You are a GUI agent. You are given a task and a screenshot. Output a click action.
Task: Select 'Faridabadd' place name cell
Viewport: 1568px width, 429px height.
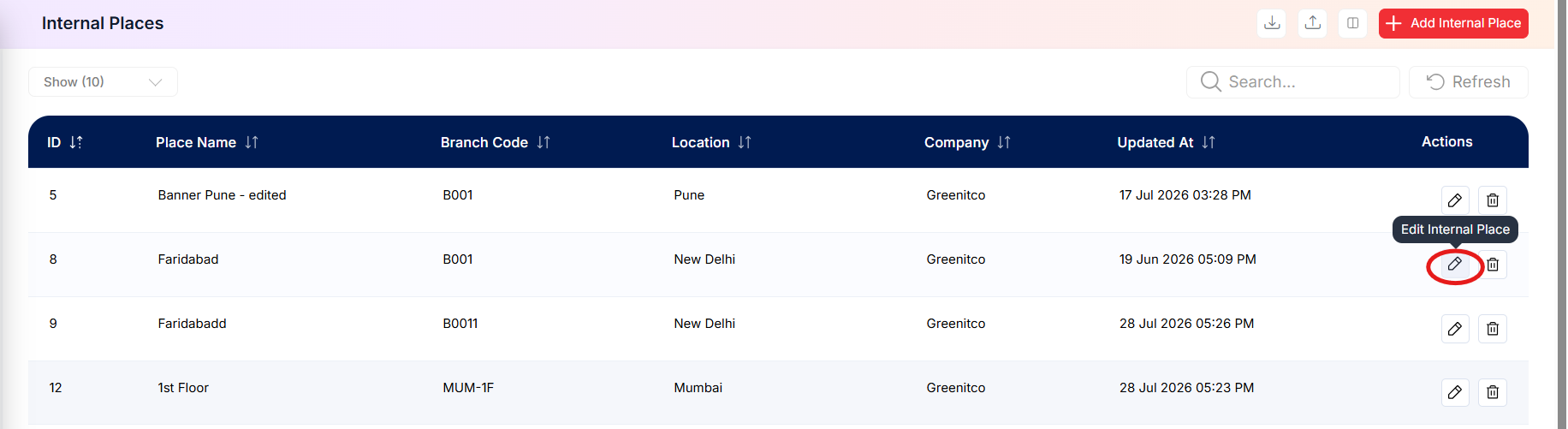point(192,324)
